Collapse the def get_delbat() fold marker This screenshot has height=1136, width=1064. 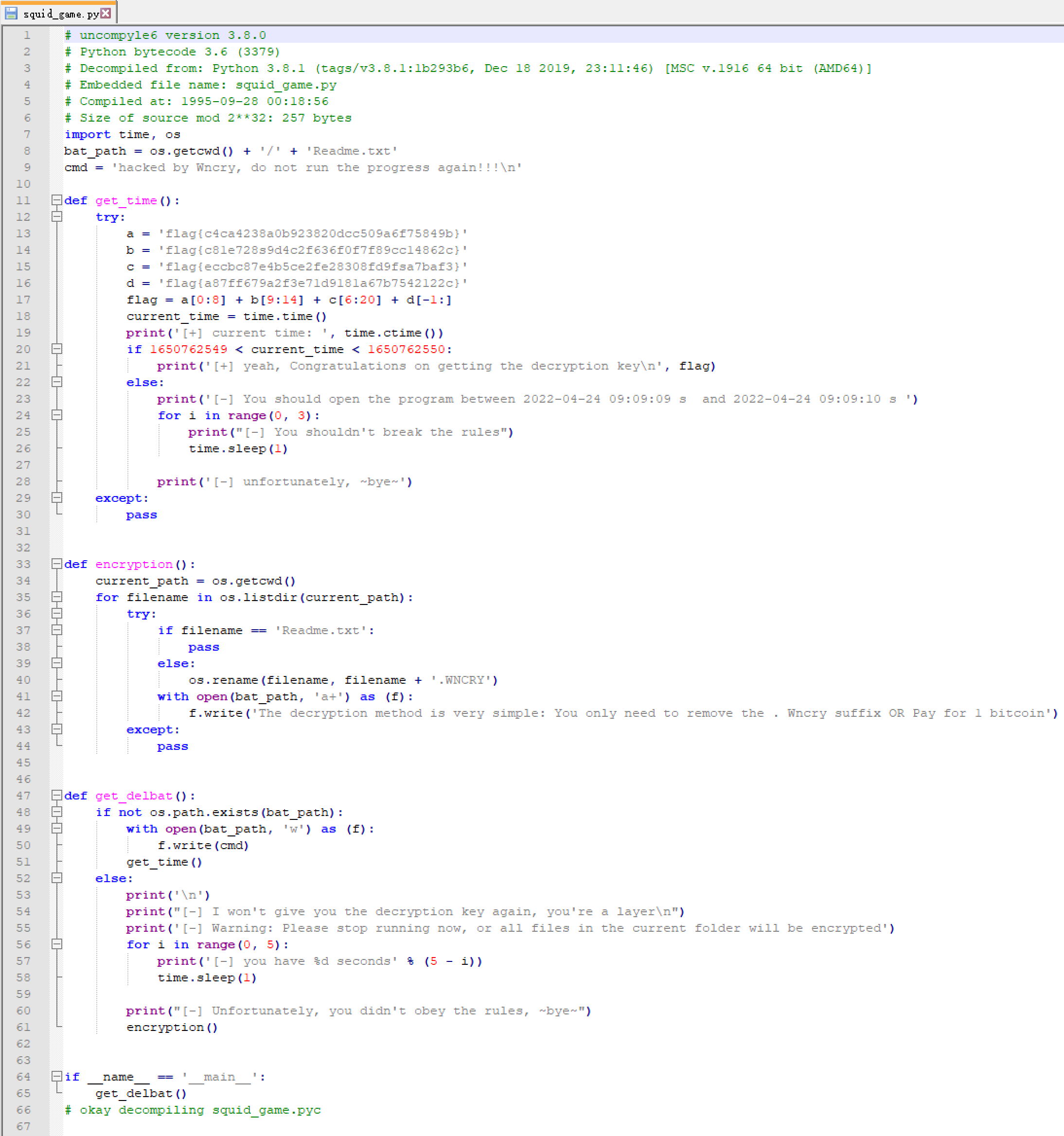point(56,796)
